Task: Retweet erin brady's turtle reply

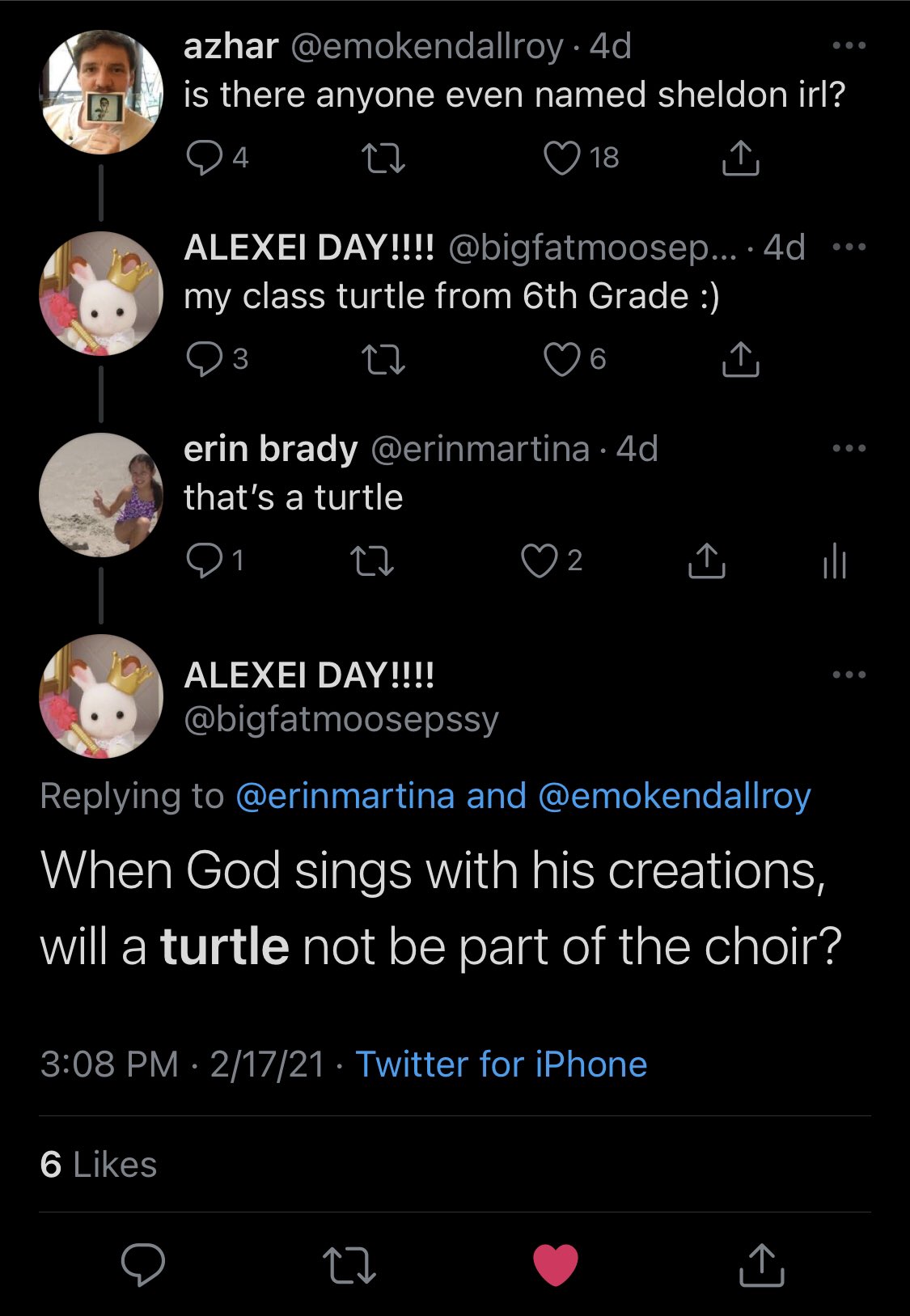Action: (373, 561)
